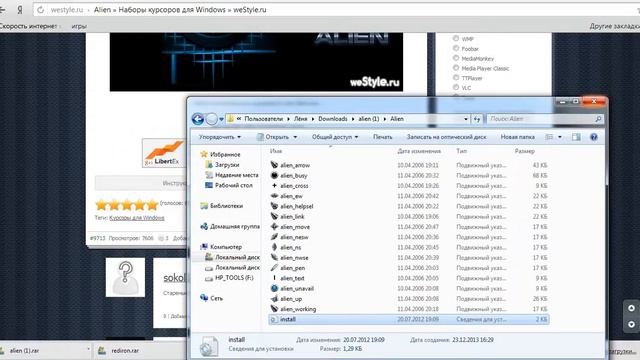Click the Курсоры для Windows tag link
The image size is (640, 360).
click(137, 218)
